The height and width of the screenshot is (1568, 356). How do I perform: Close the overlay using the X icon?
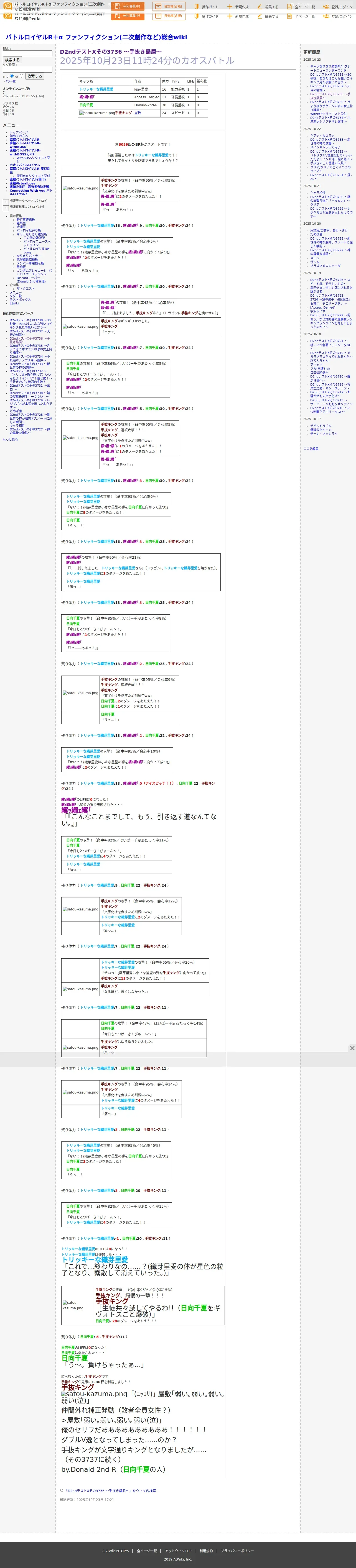(x=352, y=1048)
